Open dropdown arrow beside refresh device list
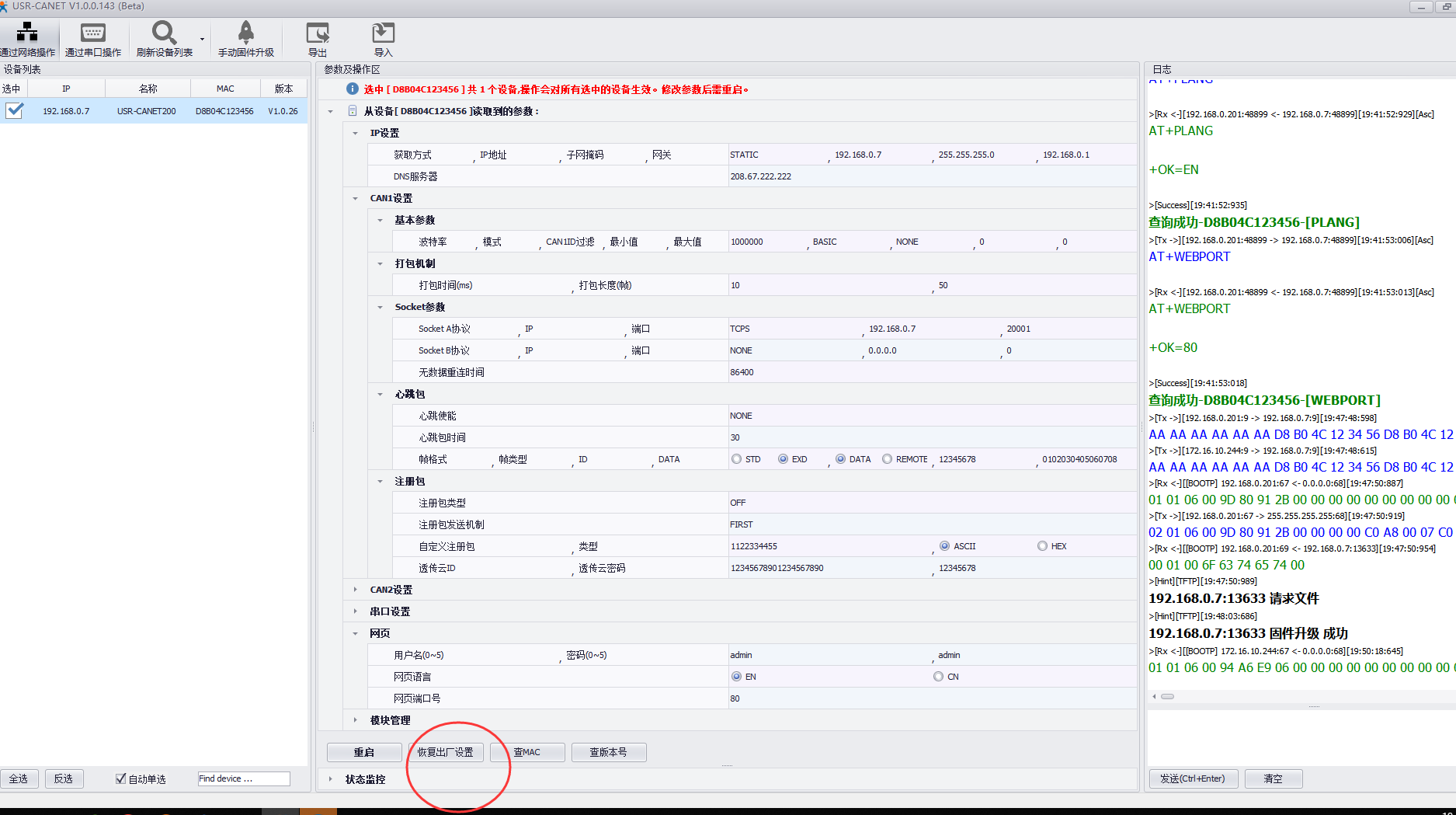Image resolution: width=1456 pixels, height=815 pixels. pyautogui.click(x=203, y=39)
